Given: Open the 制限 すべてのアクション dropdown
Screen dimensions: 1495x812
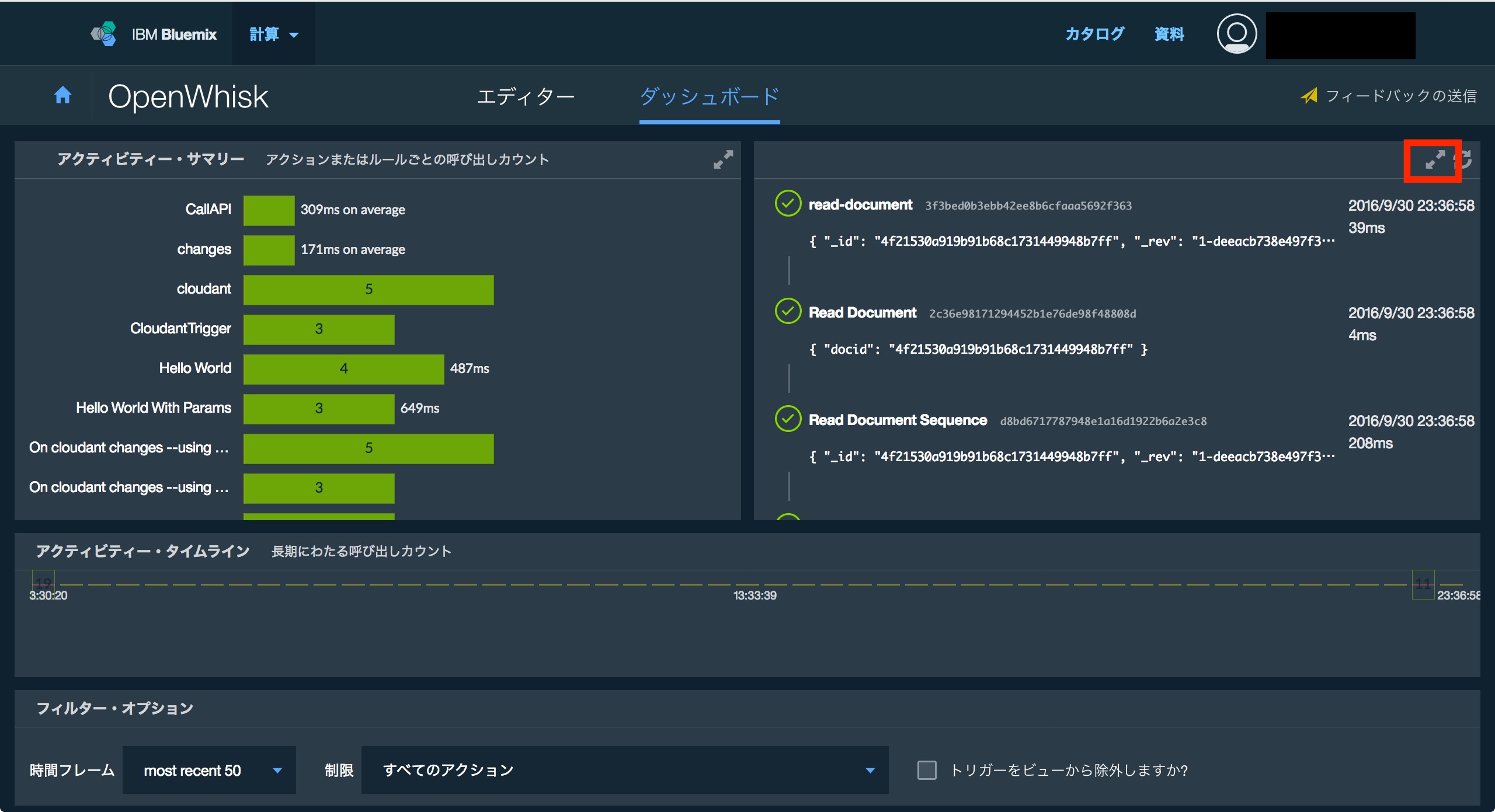Looking at the screenshot, I should coord(625,770).
